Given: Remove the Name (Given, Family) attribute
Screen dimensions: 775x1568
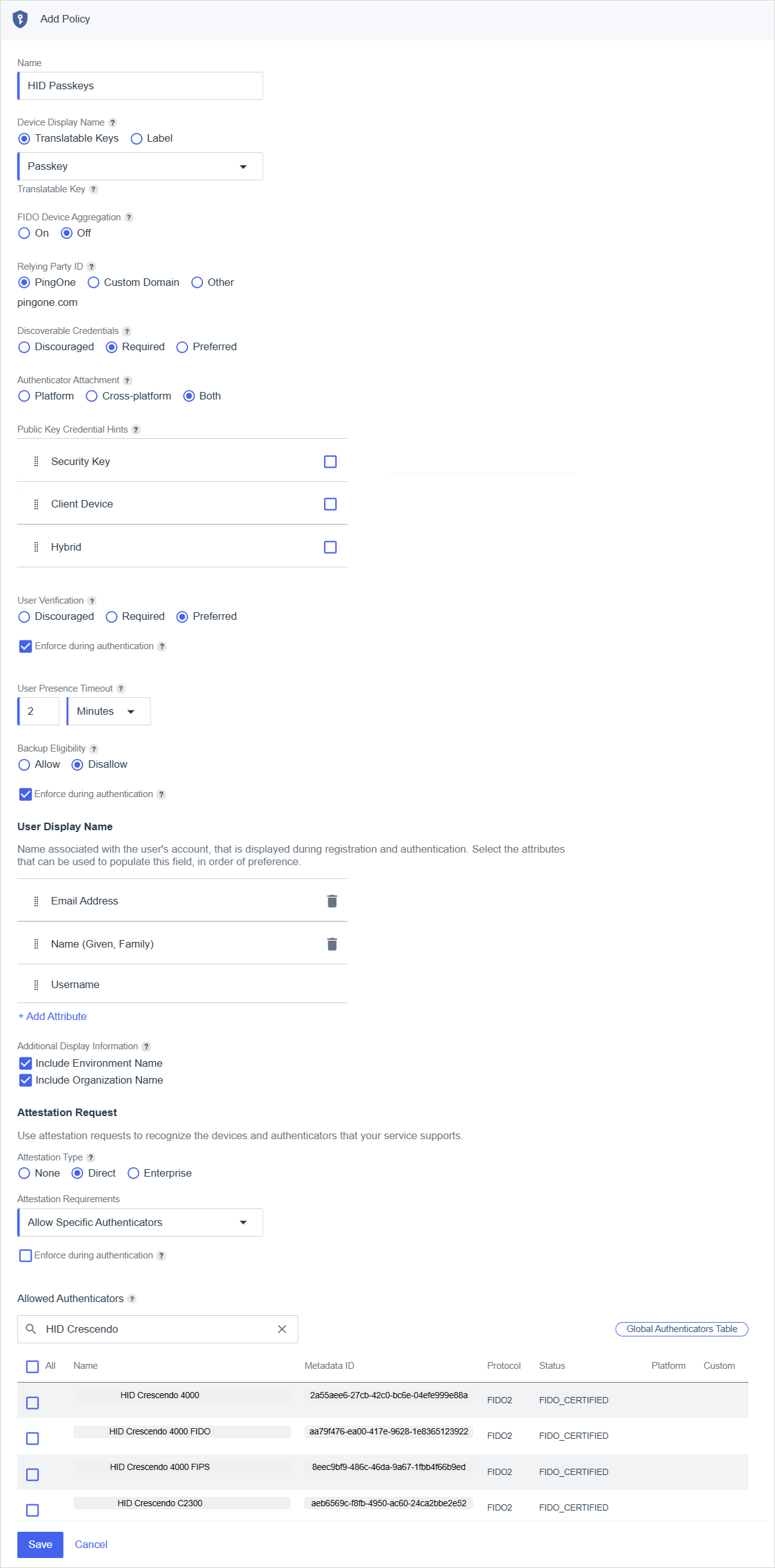Looking at the screenshot, I should tap(332, 944).
